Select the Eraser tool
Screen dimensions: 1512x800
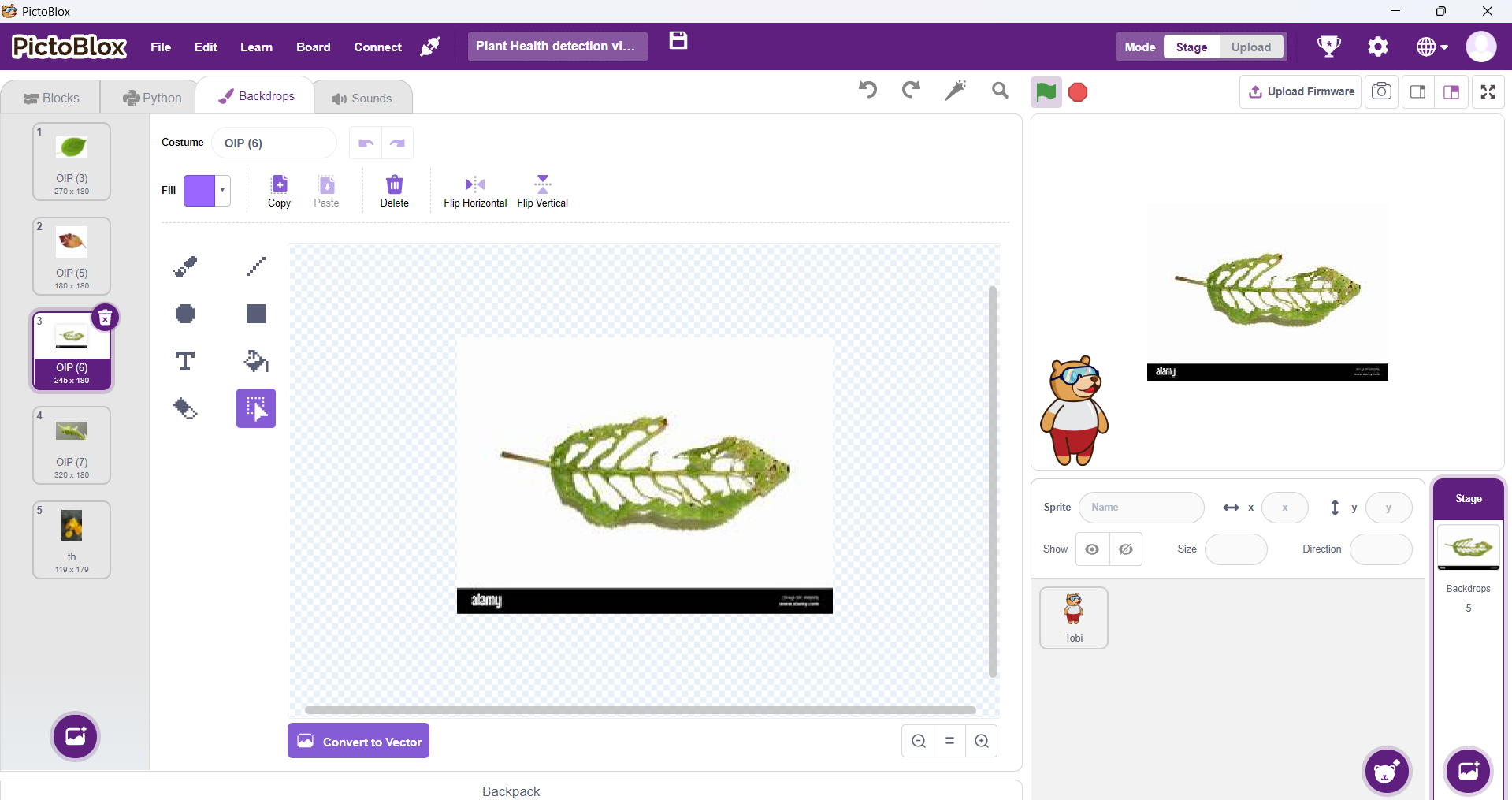point(185,408)
